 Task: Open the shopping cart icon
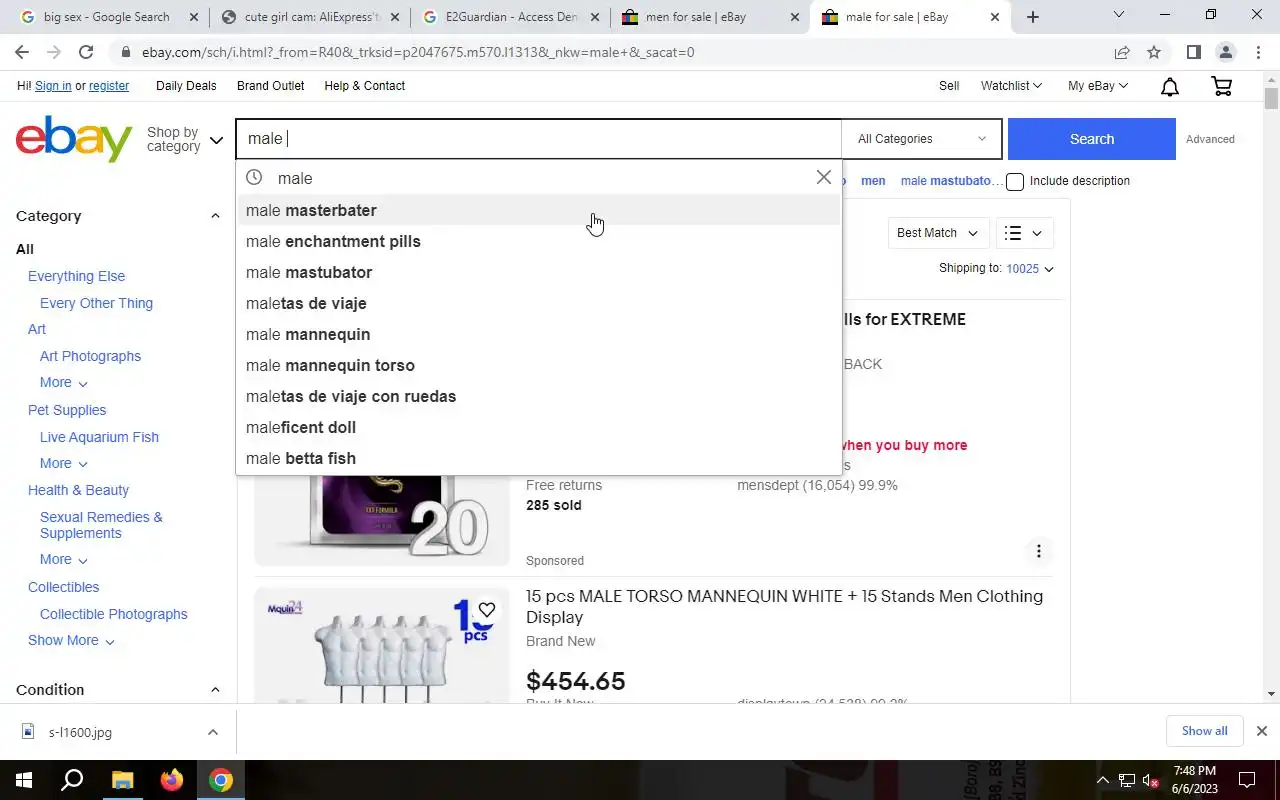pyautogui.click(x=1221, y=87)
